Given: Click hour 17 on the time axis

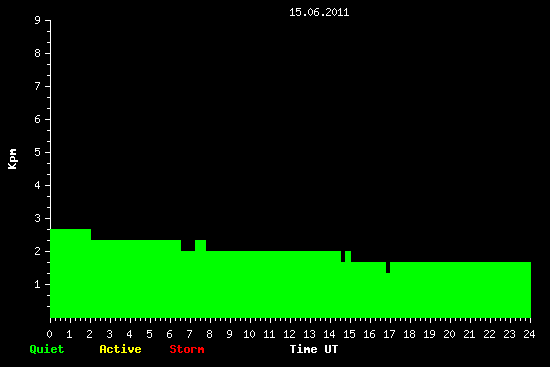Looking at the screenshot, I should [x=389, y=334].
